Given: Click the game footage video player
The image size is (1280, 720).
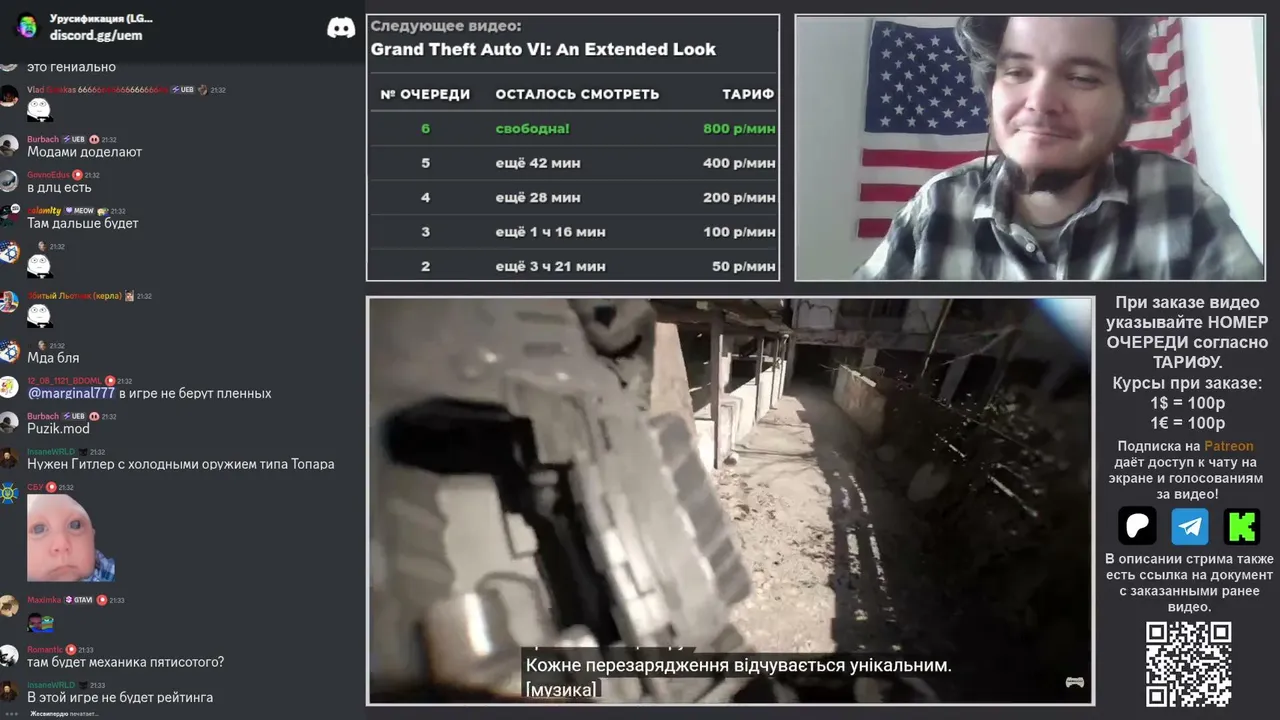Looking at the screenshot, I should [x=730, y=501].
